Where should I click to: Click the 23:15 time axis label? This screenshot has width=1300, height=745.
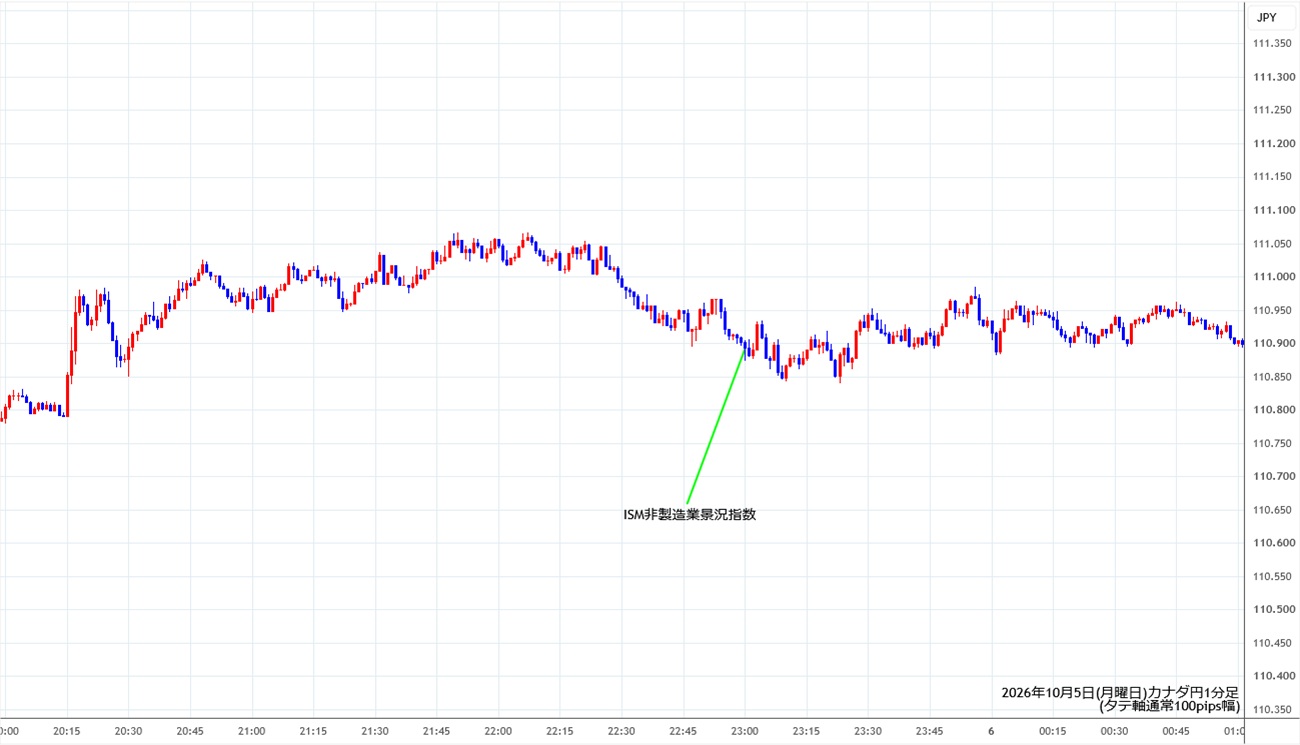[x=806, y=730]
